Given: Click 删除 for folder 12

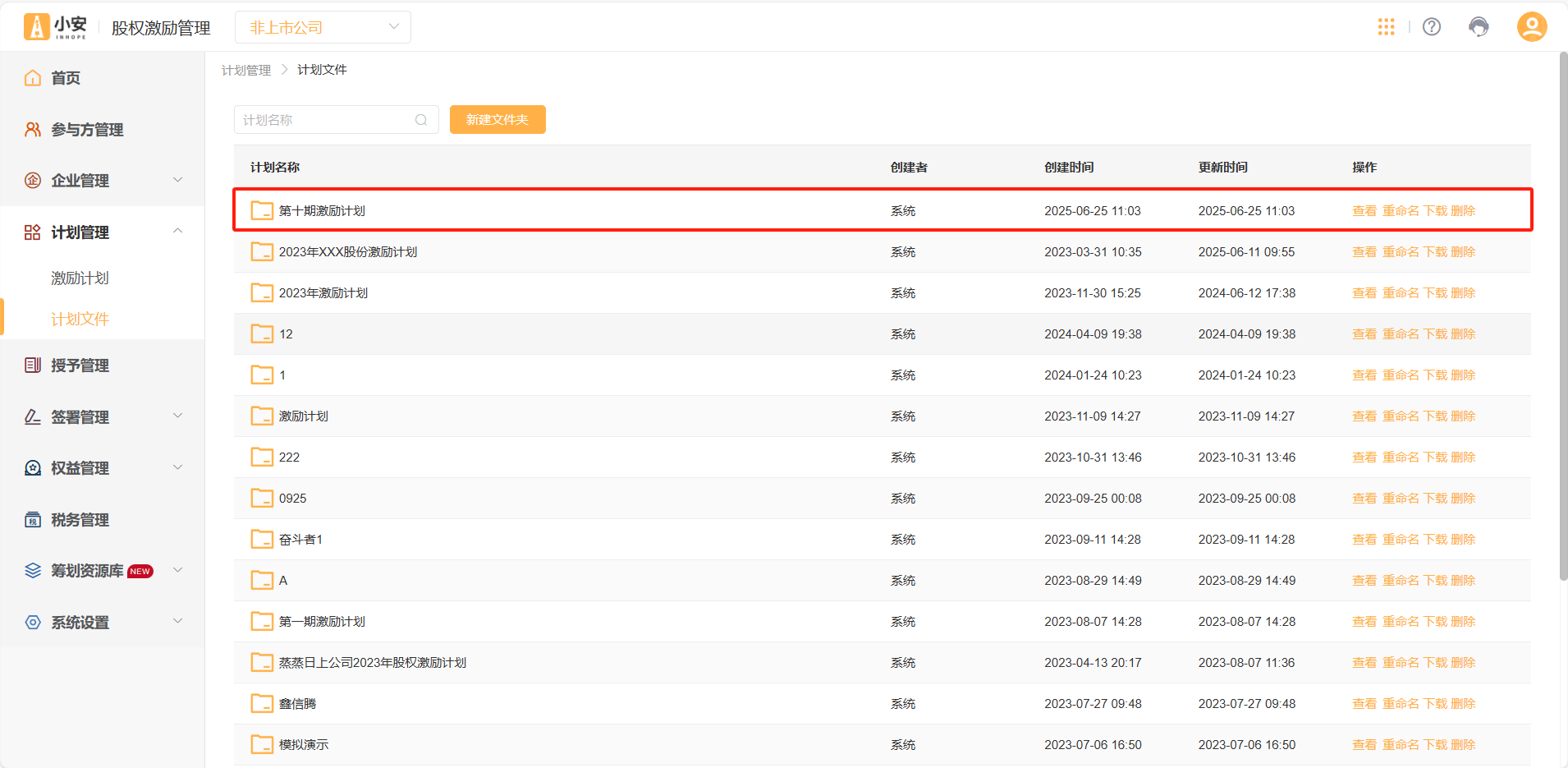Looking at the screenshot, I should pyautogui.click(x=1463, y=334).
